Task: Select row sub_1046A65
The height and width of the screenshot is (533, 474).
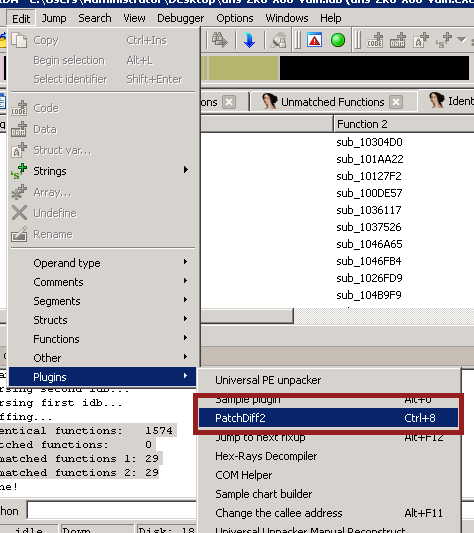Action: [x=369, y=244]
